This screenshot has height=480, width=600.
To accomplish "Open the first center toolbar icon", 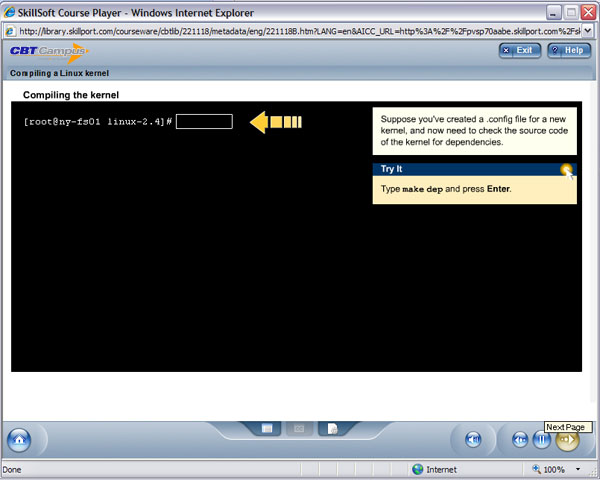I will click(268, 428).
